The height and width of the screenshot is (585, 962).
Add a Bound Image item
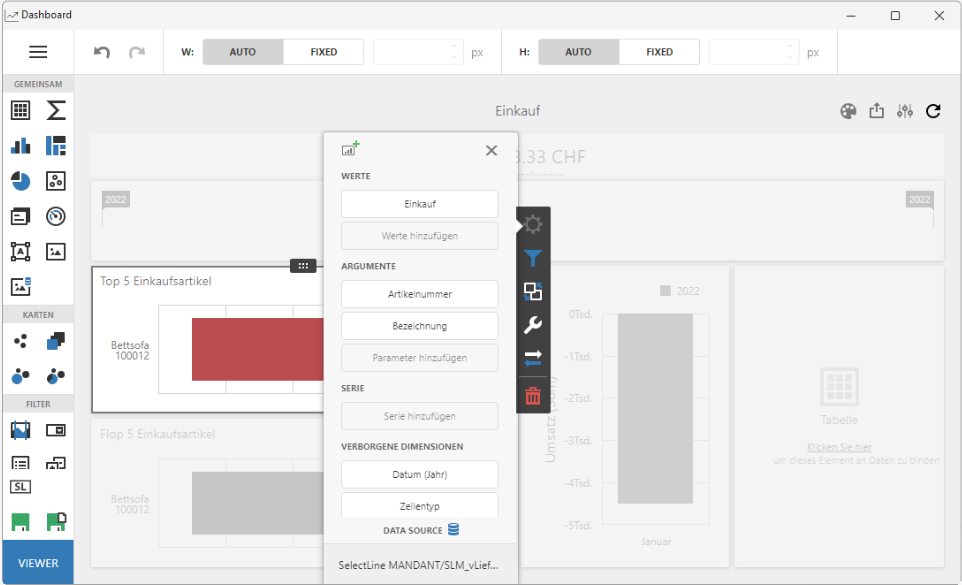[x=20, y=286]
